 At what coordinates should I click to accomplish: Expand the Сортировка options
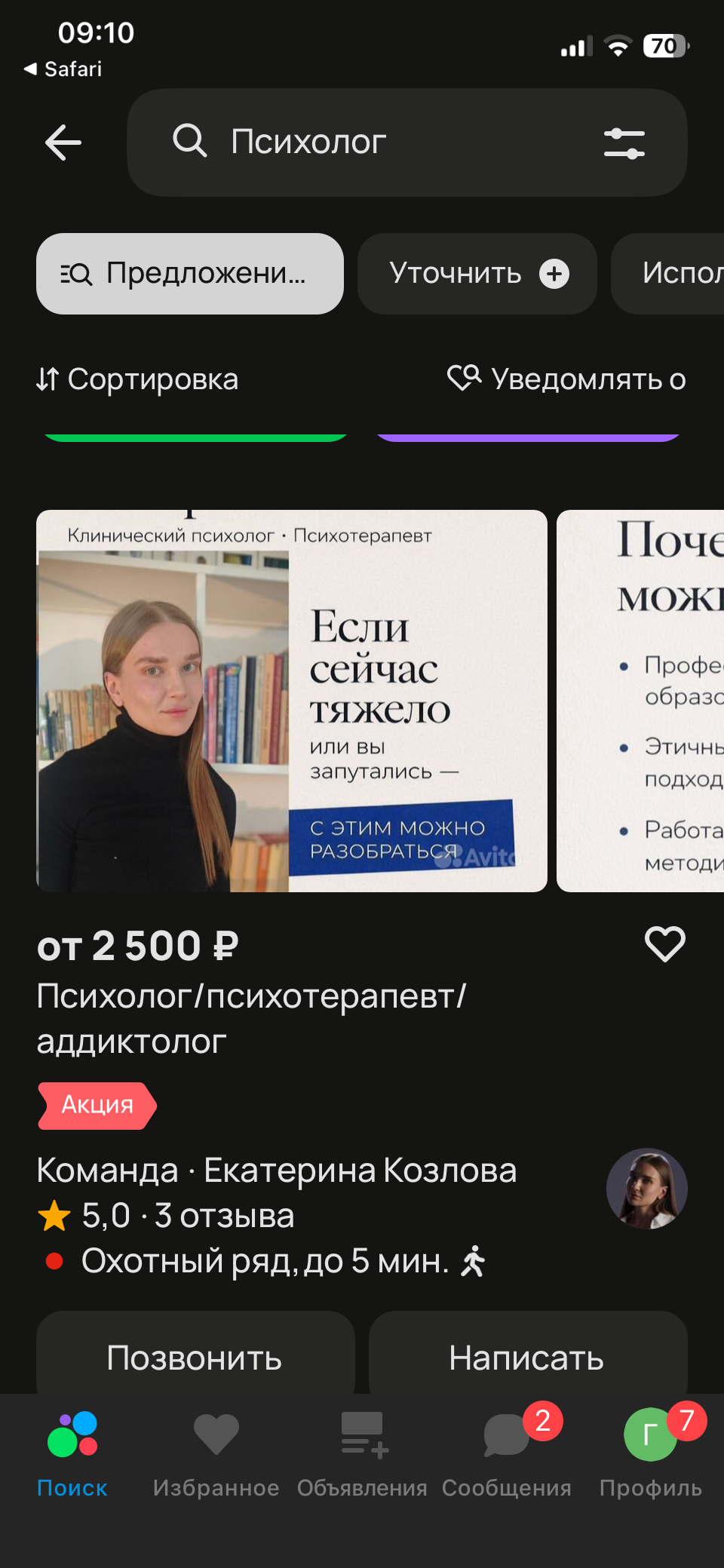137,379
